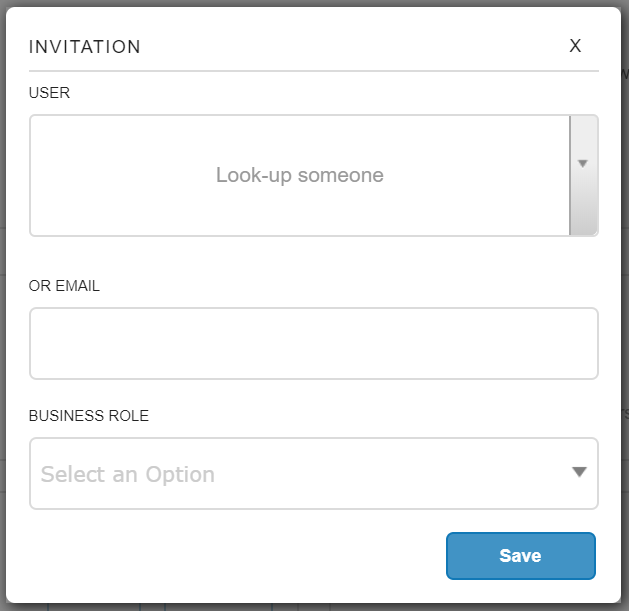The width and height of the screenshot is (629, 611).
Task: Click the divider line under the Invitation header
Action: (x=313, y=71)
